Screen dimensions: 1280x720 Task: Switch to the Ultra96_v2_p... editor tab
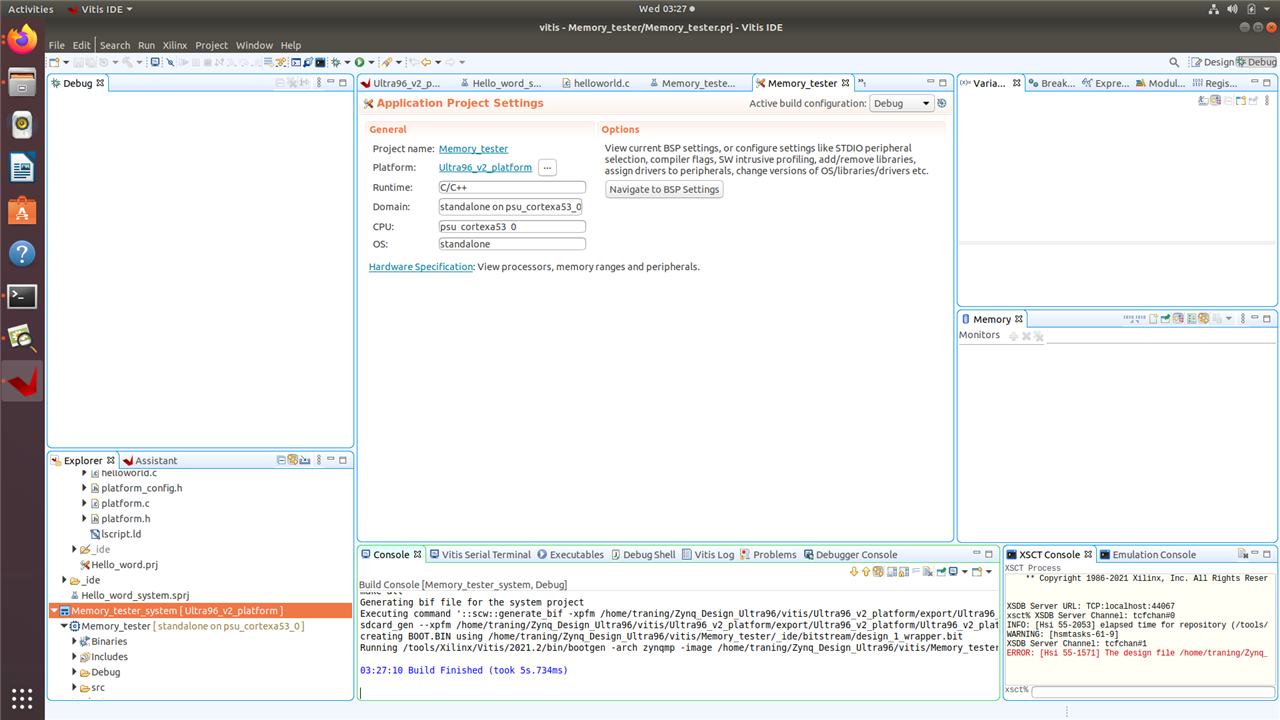point(401,83)
